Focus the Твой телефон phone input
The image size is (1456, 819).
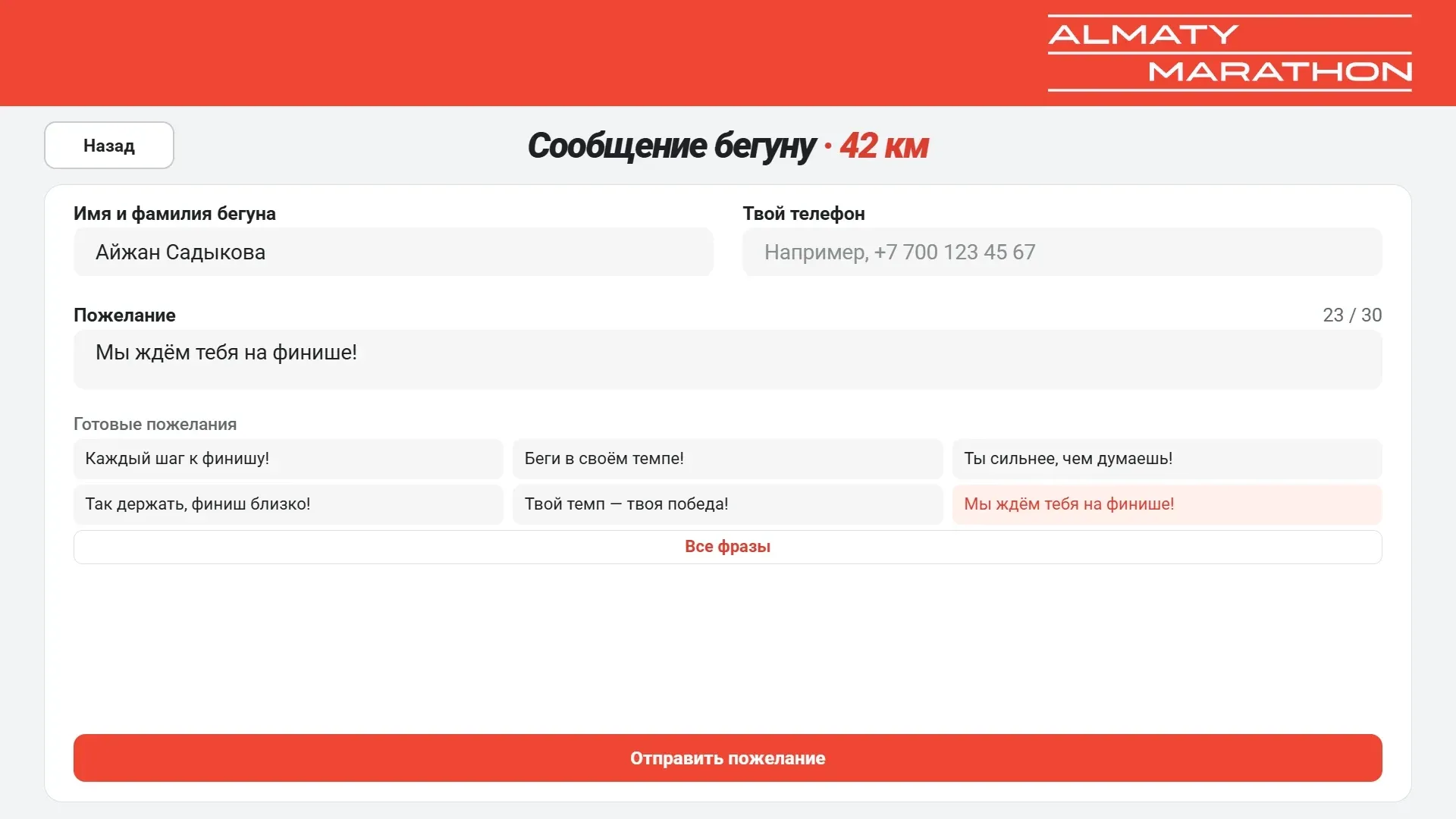click(x=1062, y=252)
